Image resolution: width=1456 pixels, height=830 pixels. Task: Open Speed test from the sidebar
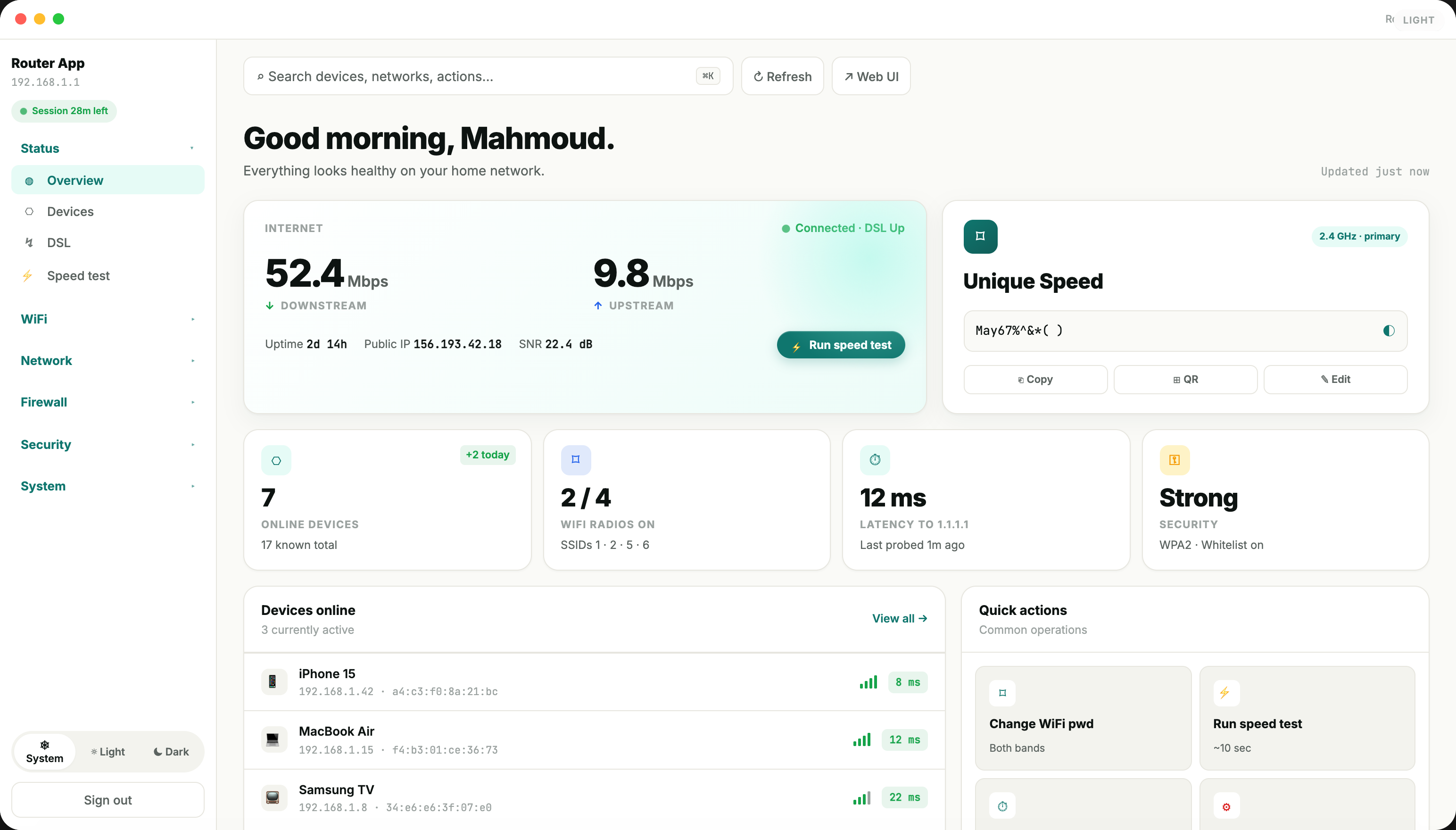(108, 276)
